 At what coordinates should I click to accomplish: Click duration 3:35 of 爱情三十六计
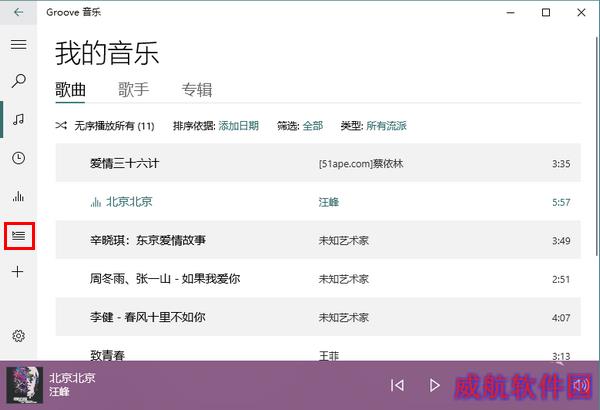[x=561, y=164]
